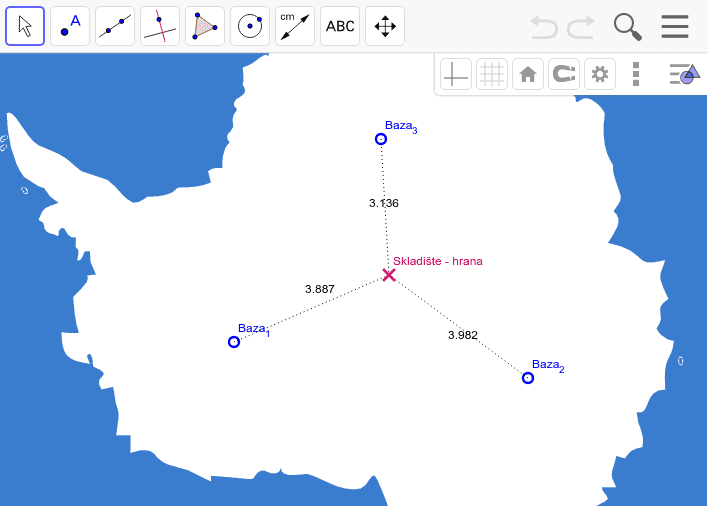Open the search magnifier

pos(628,27)
